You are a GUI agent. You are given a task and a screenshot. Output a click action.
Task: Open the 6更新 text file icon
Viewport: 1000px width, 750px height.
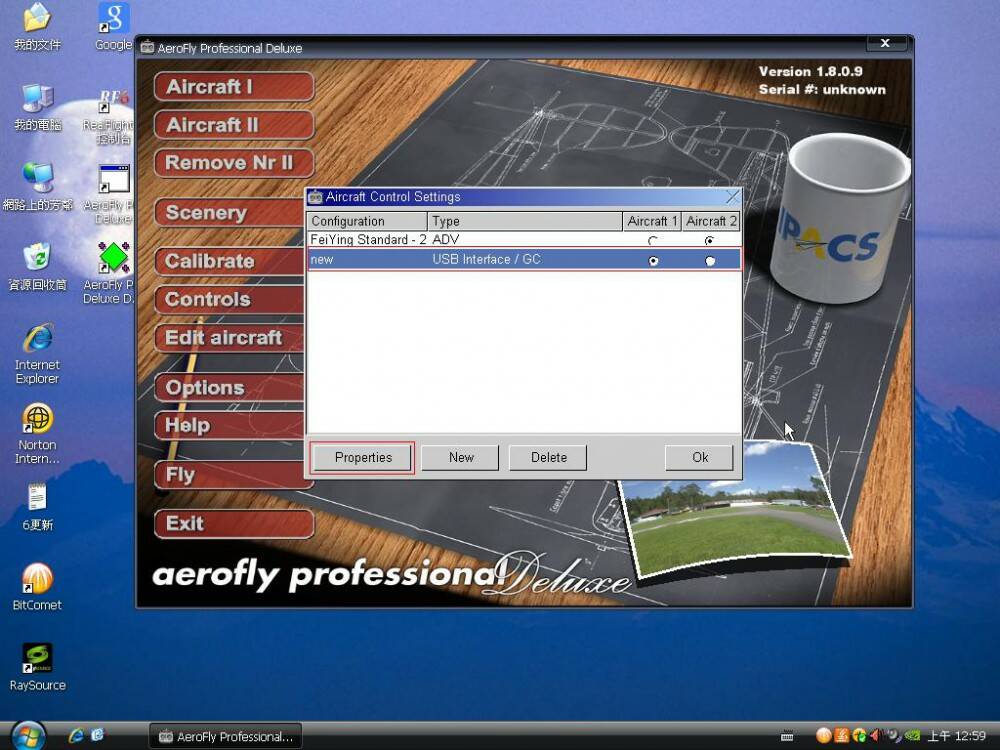pyautogui.click(x=37, y=508)
